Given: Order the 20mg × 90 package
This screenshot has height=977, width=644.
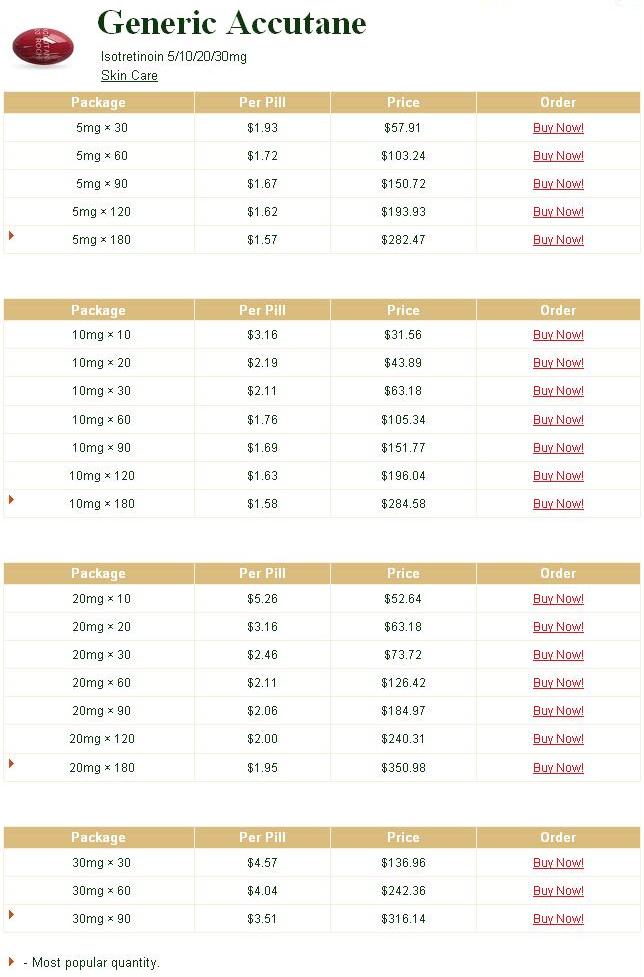Looking at the screenshot, I should tap(558, 711).
